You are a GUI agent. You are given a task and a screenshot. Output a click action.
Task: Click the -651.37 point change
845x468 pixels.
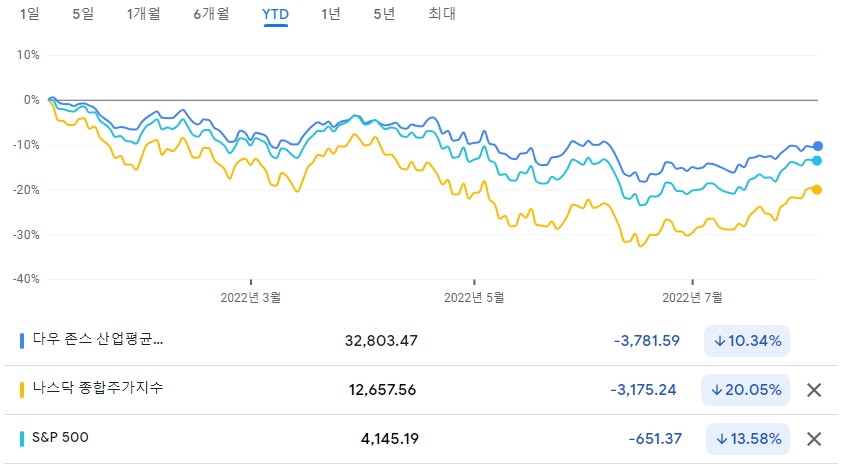655,439
